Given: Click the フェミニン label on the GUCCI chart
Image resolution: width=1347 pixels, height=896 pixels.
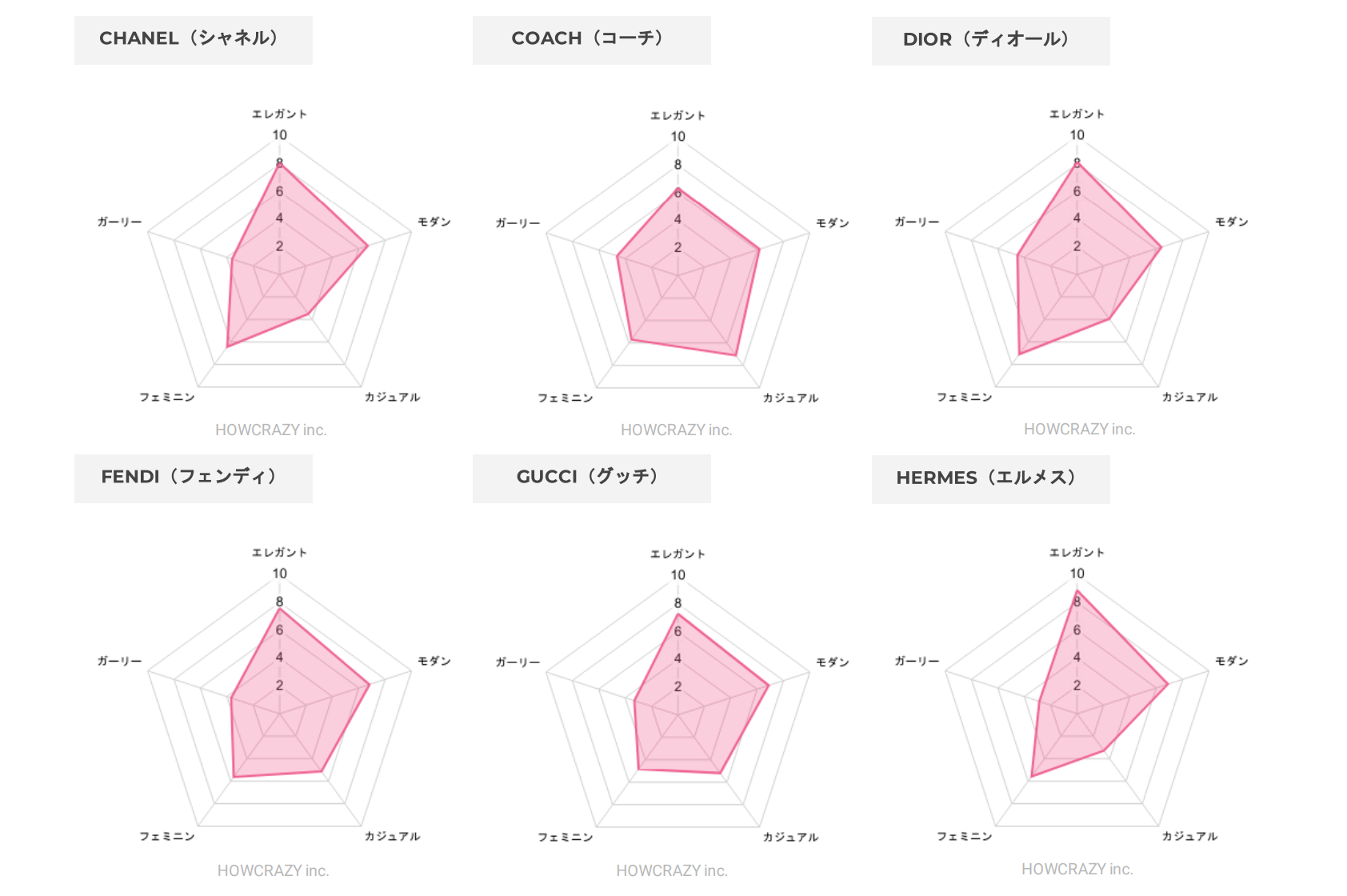Looking at the screenshot, I should (566, 838).
